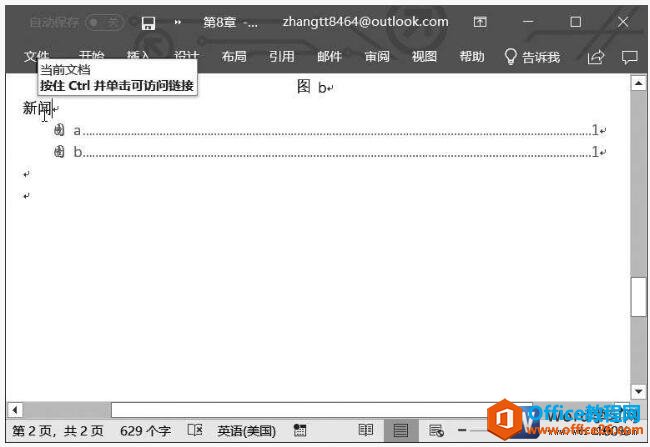Follow the 图 b table of figures entry
Viewport: 650px width, 447px height.
tap(330, 152)
